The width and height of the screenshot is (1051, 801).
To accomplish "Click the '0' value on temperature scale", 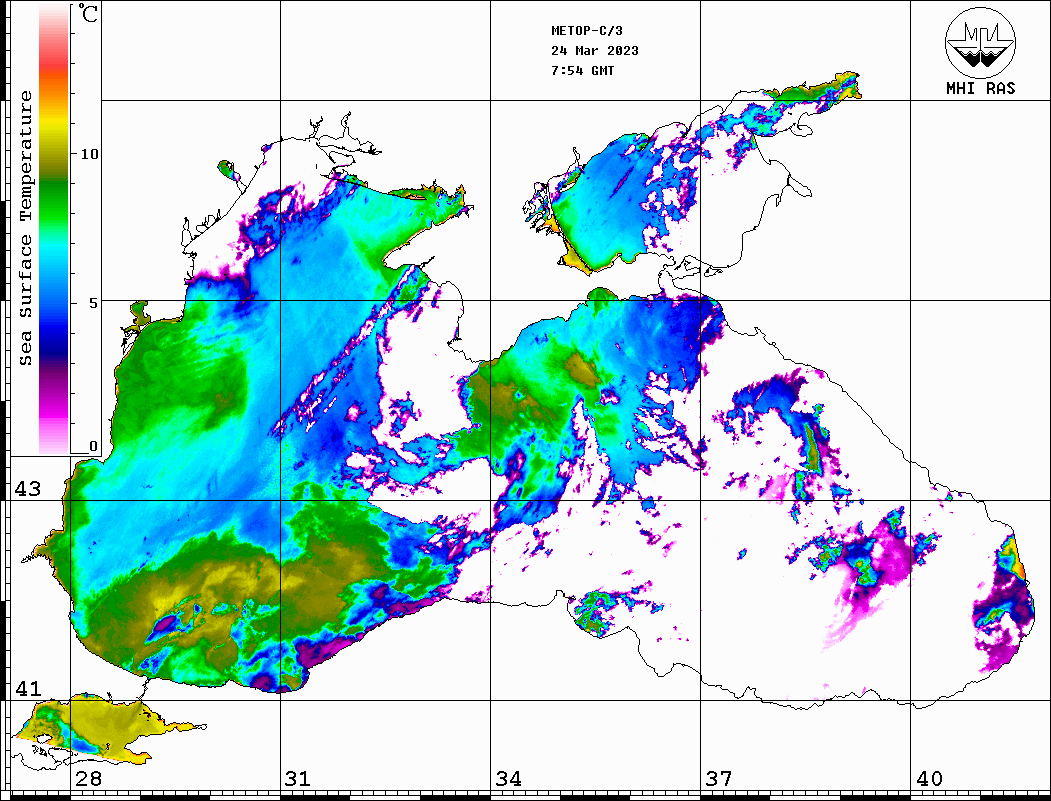I will (93, 446).
